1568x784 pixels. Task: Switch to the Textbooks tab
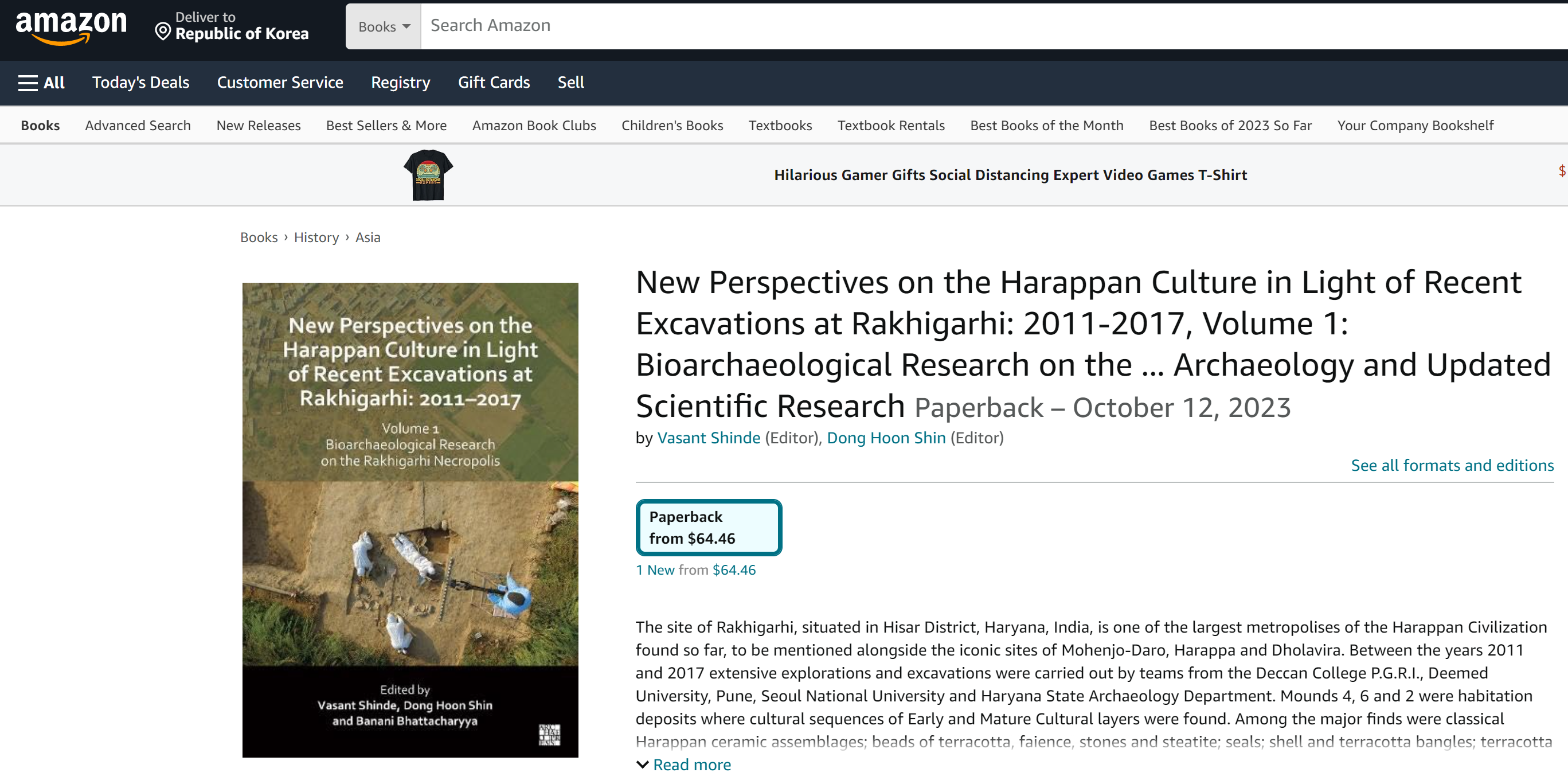[780, 126]
